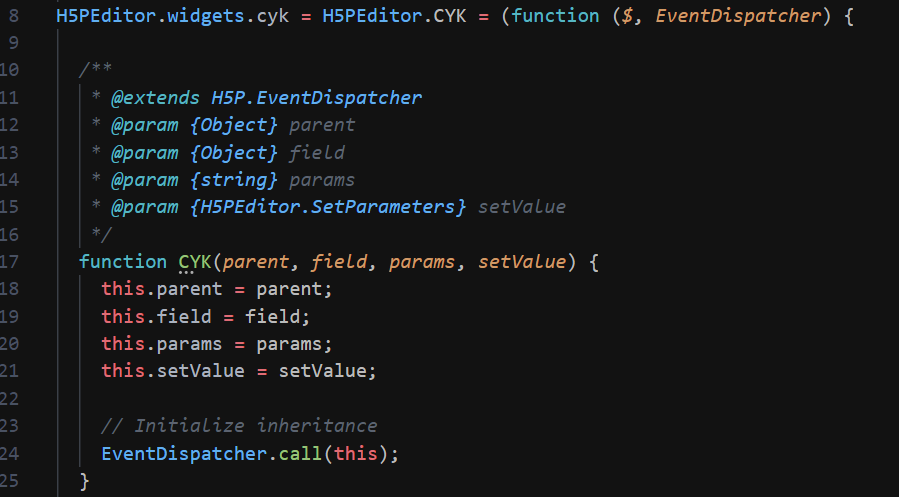The image size is (899, 497).
Task: Click this.params assignment on line 20
Action: pos(217,344)
